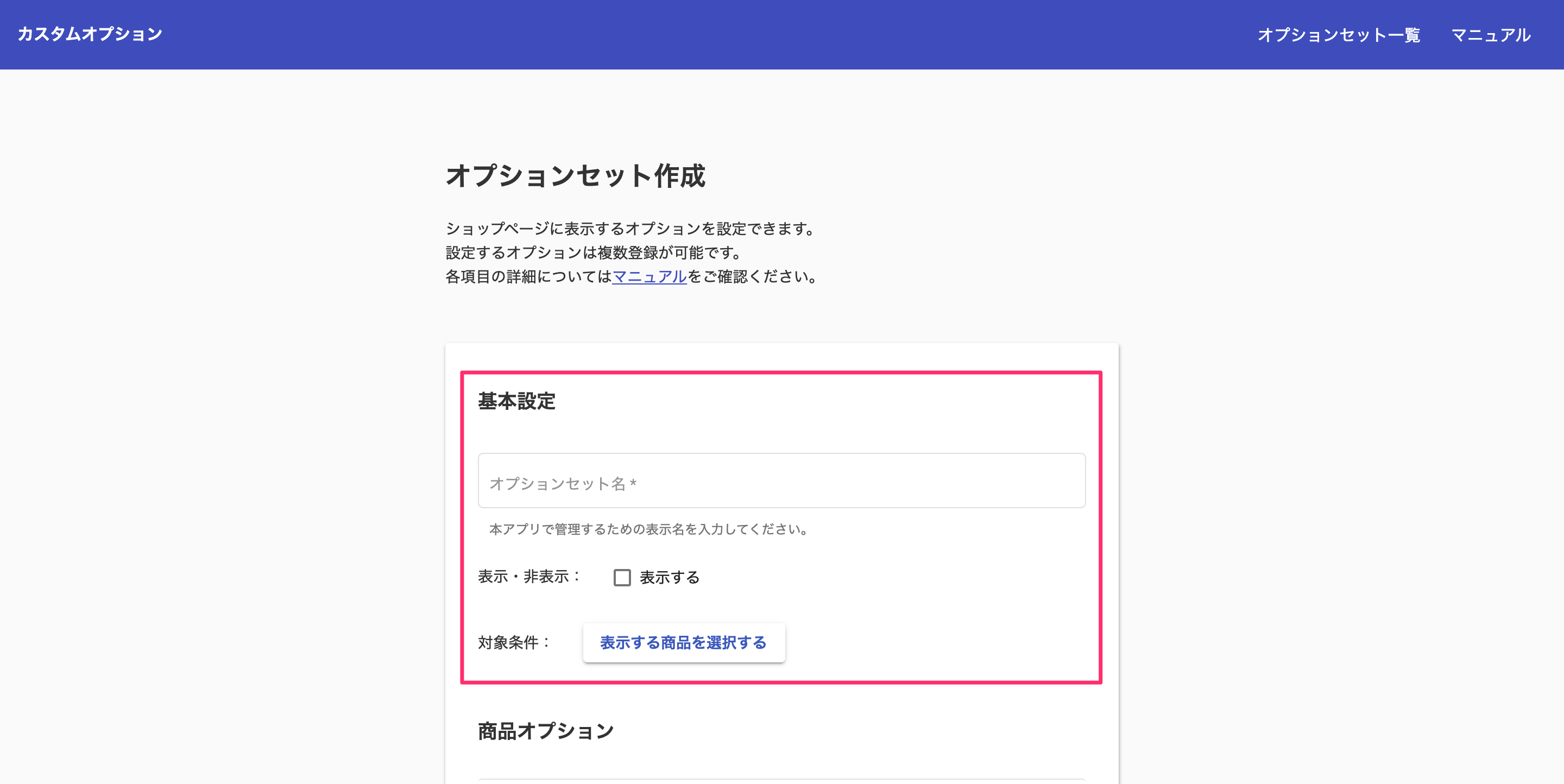Screen dimensions: 1564x784
Task: Click the partially visible field below 商品オプション
Action: [x=781, y=781]
